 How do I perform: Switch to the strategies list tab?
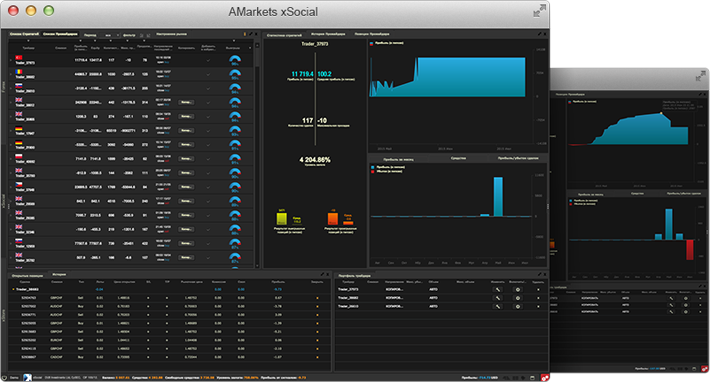[x=24, y=34]
